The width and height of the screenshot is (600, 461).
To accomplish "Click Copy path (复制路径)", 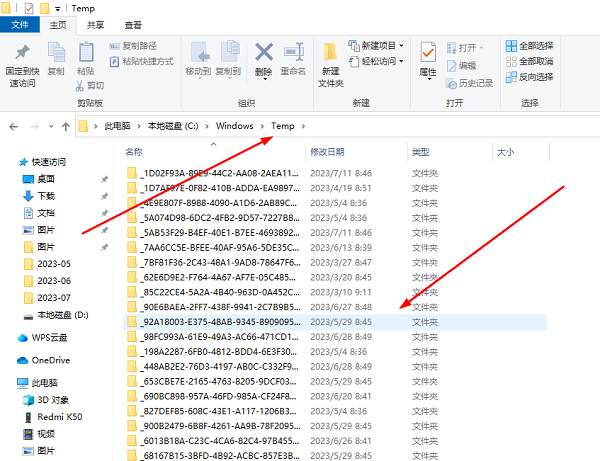I will pos(133,46).
